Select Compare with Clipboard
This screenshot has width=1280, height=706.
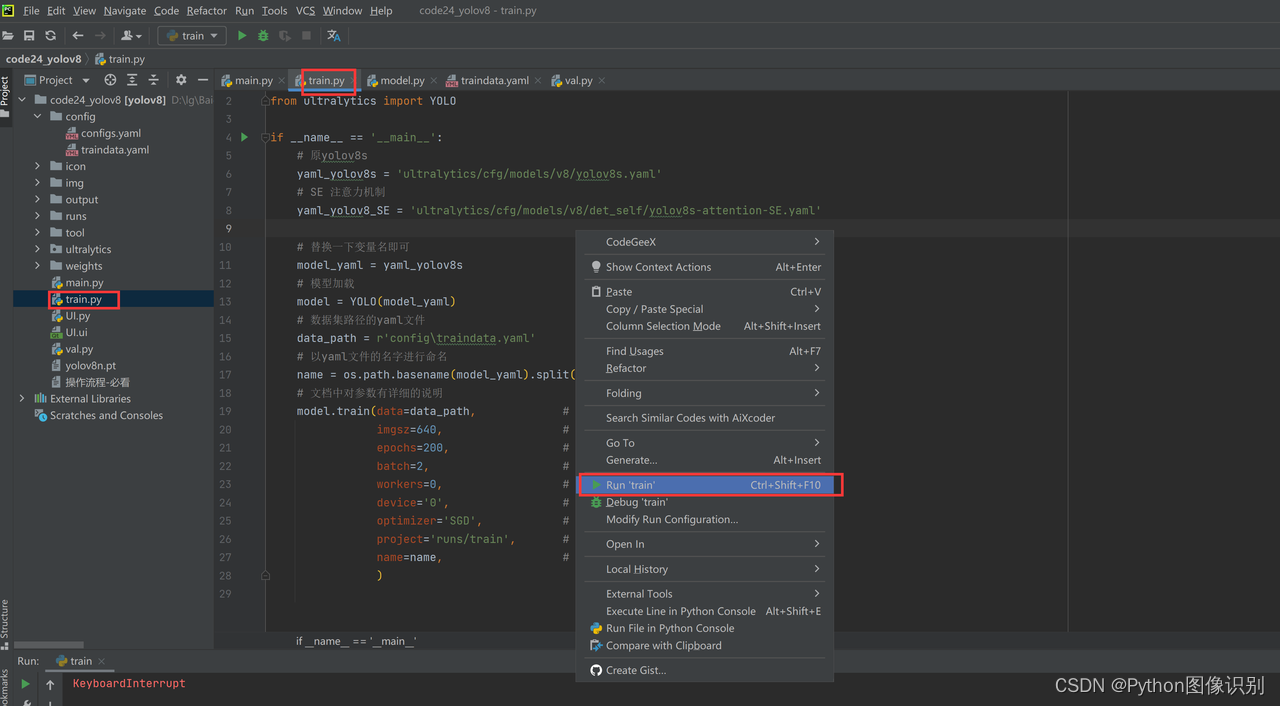click(x=705, y=645)
